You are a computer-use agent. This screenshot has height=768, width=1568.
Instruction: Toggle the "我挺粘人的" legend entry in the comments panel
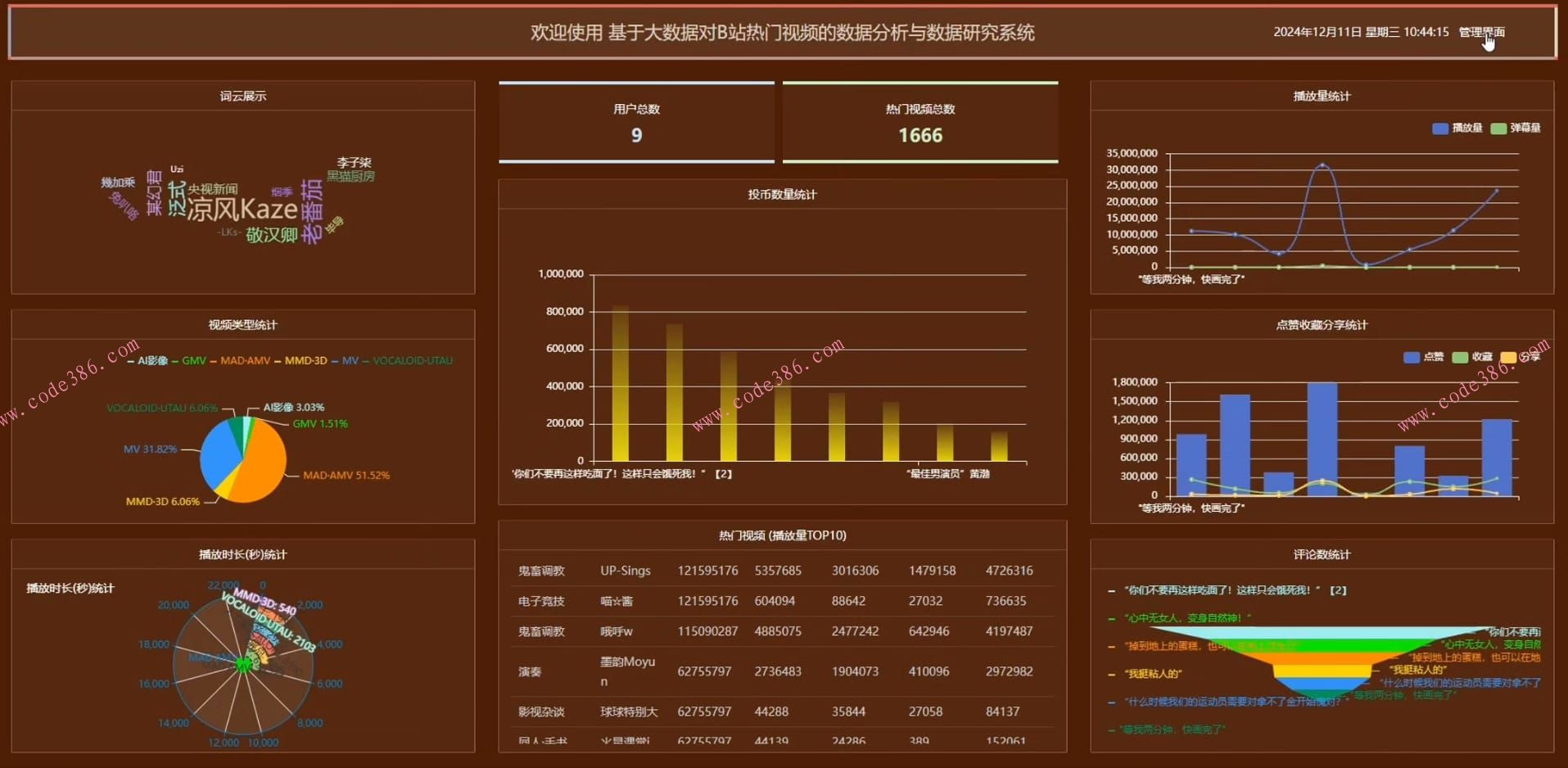[1145, 674]
